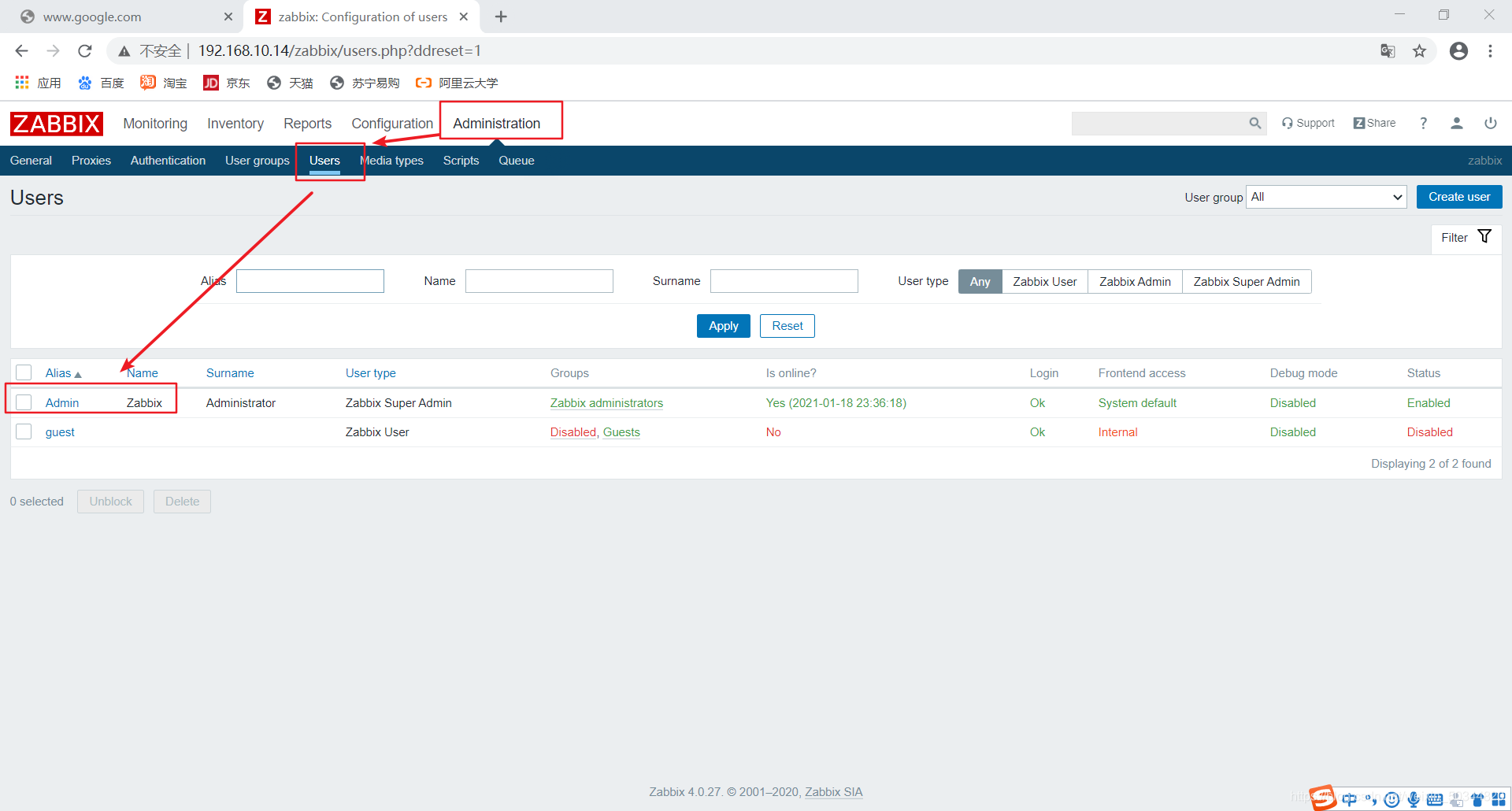Open the guest user link
Viewport: 1512px width, 811px height.
(60, 432)
